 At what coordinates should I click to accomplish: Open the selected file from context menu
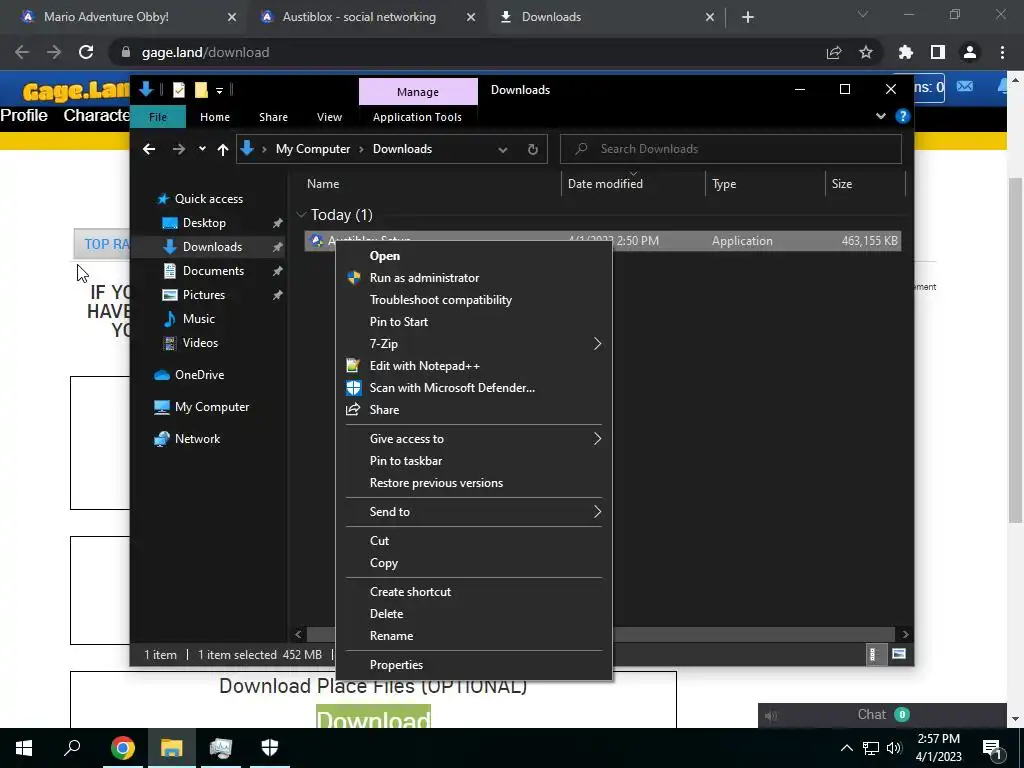tap(473, 256)
